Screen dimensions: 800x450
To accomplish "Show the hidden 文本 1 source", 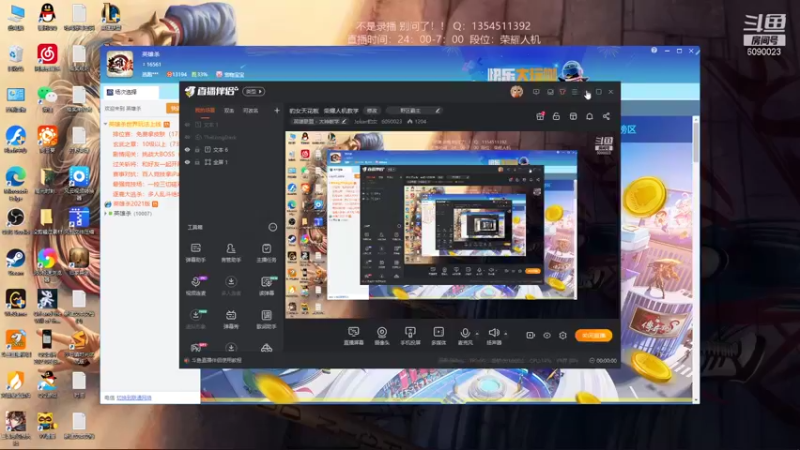I will [x=187, y=124].
